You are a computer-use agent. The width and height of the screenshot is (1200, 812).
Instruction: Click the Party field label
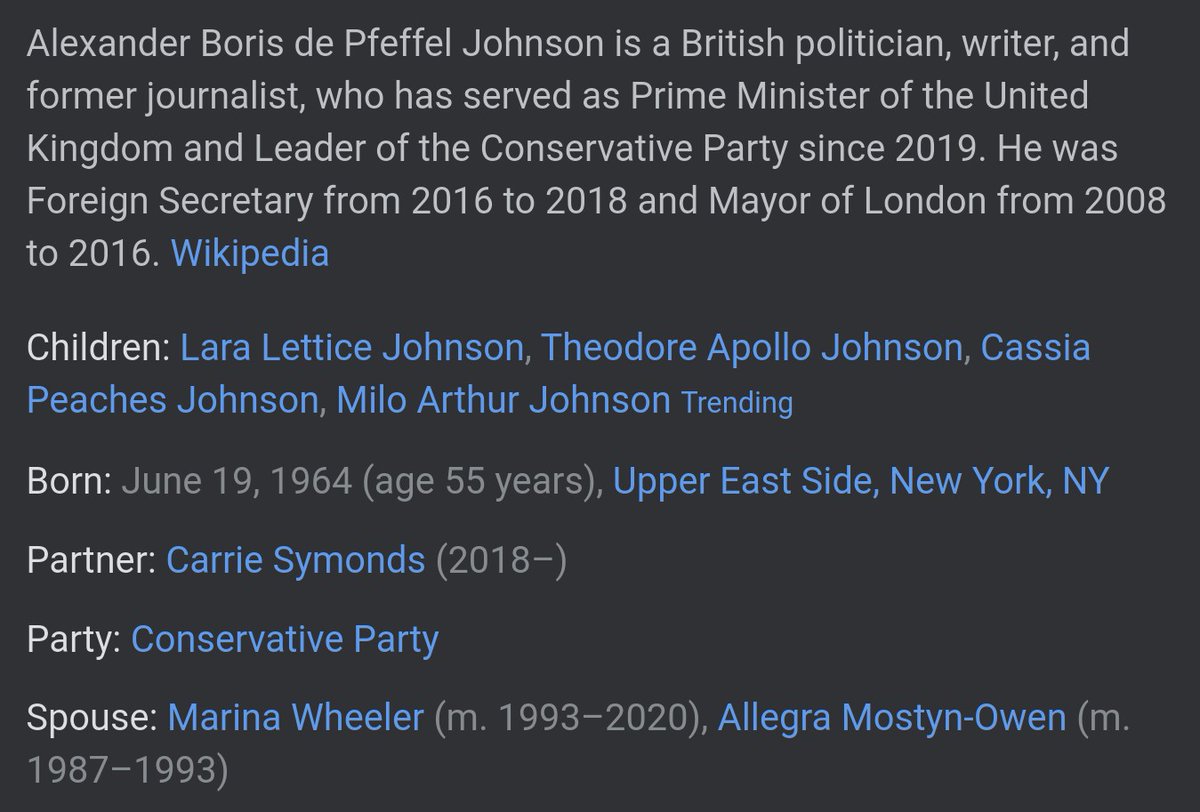[x=75, y=638]
